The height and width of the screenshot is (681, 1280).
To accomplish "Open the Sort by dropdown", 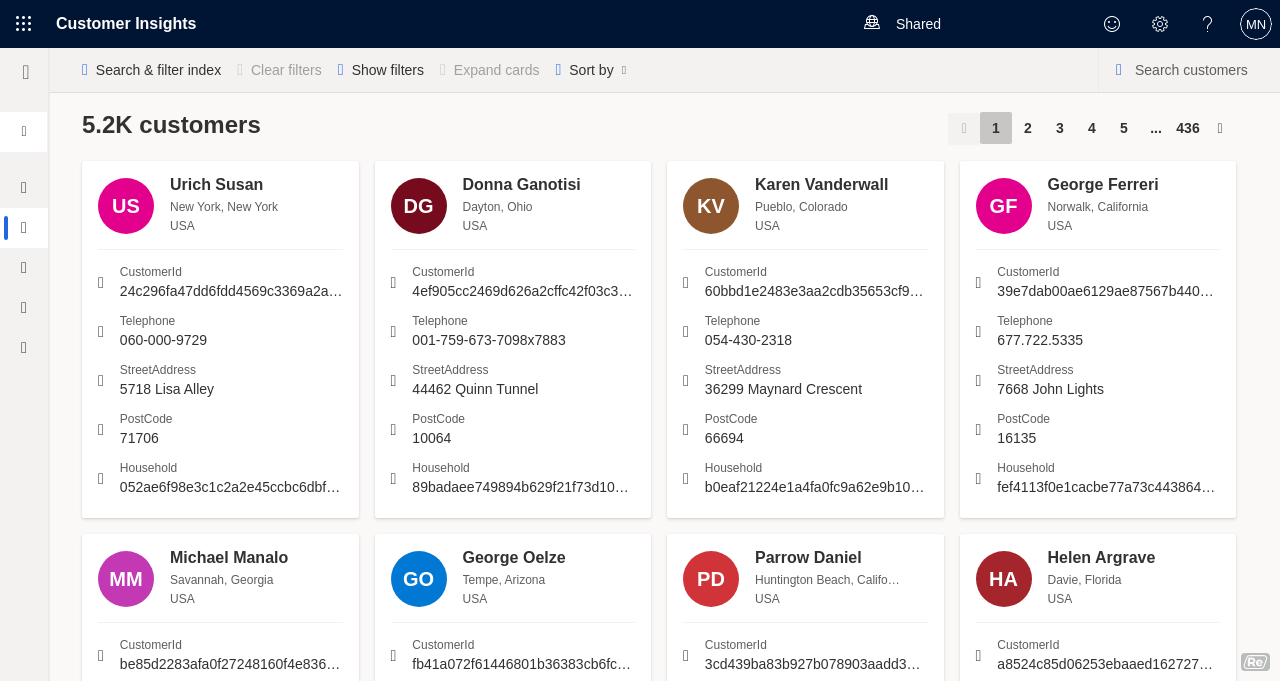I will point(591,70).
